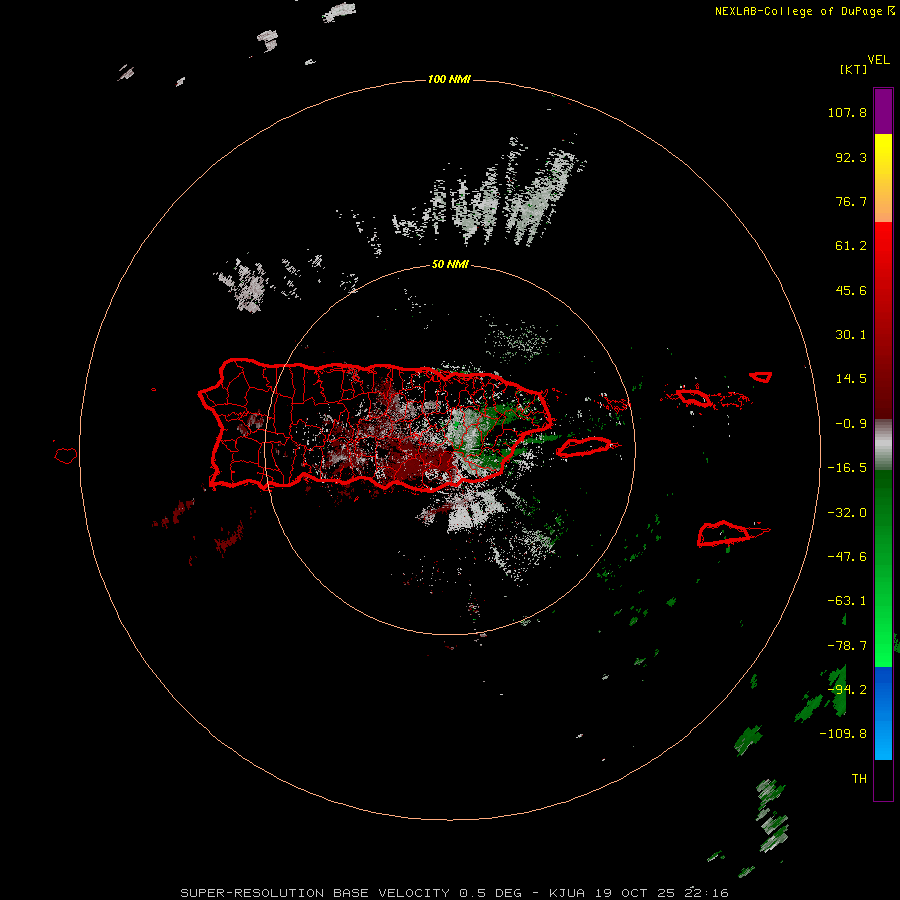
Task: Click the -16.5 velocity scale value
Action: point(847,468)
